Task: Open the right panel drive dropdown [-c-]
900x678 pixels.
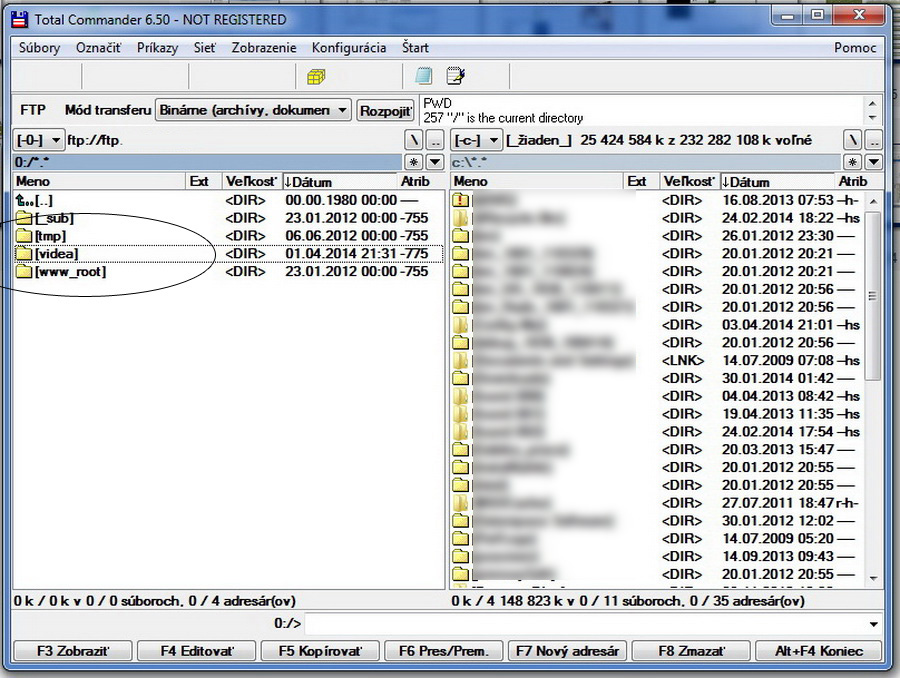Action: [476, 140]
